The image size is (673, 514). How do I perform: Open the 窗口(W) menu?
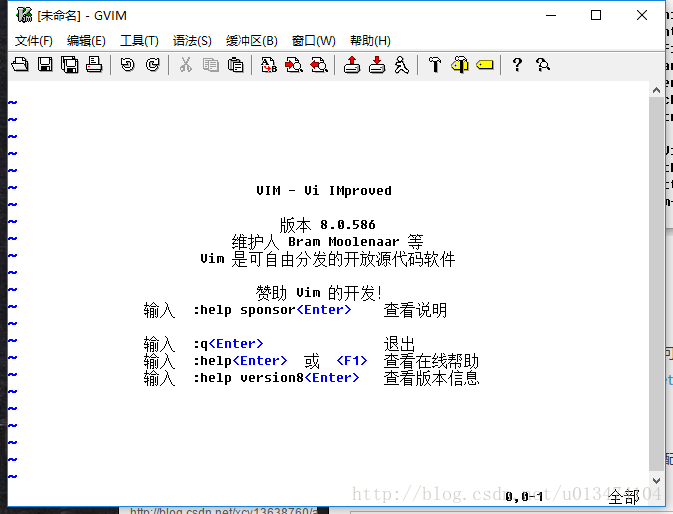coord(313,41)
